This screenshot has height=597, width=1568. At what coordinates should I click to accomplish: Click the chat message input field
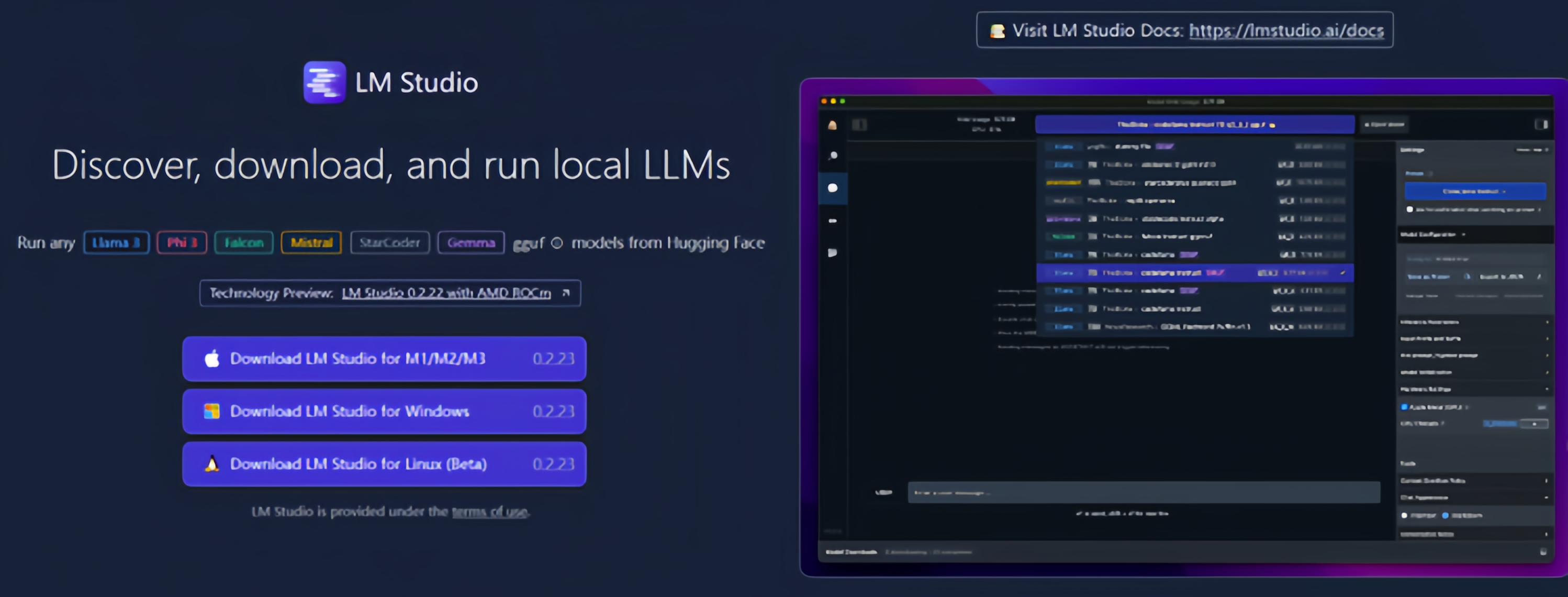point(1143,492)
